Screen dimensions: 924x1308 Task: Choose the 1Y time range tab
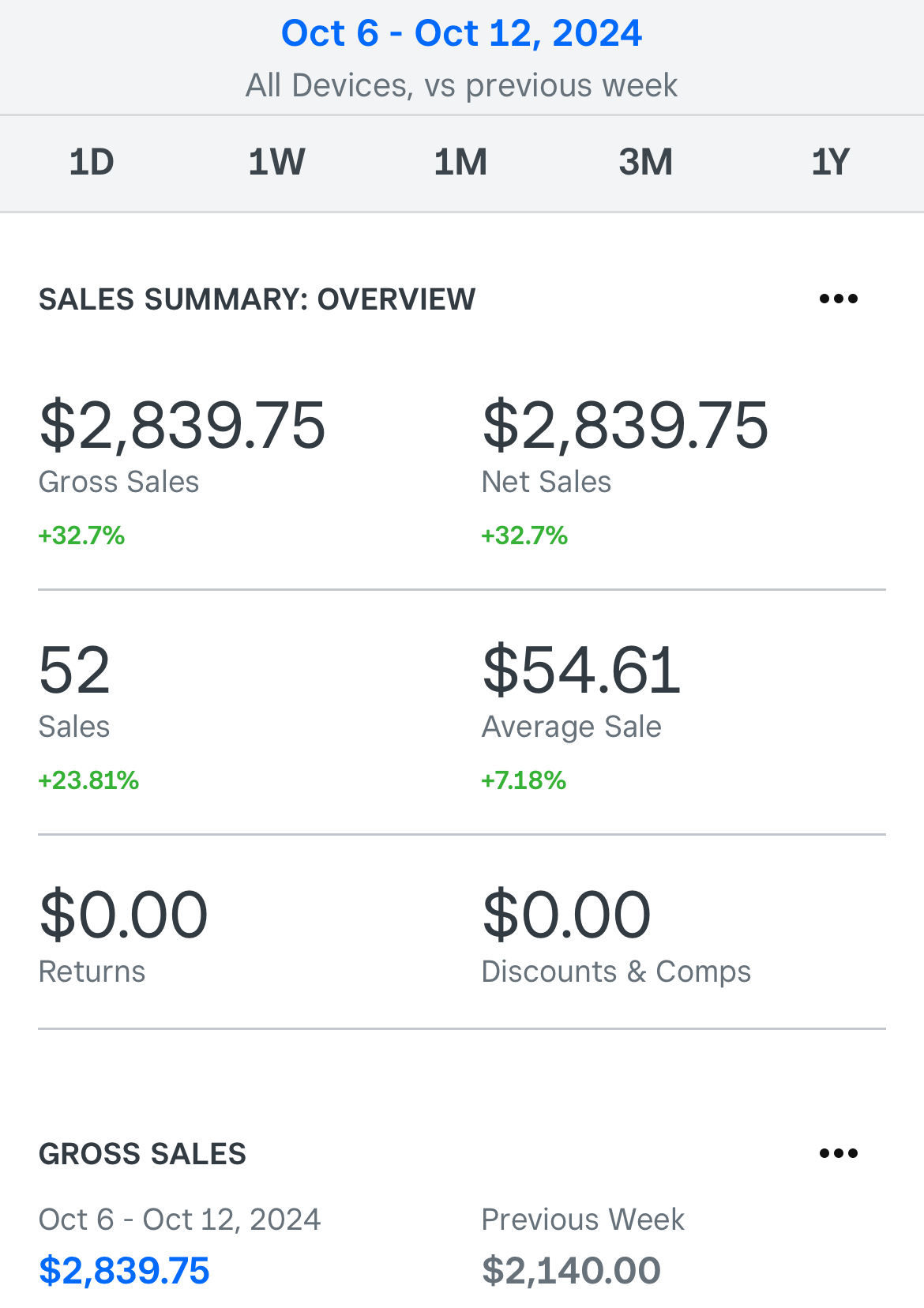830,163
